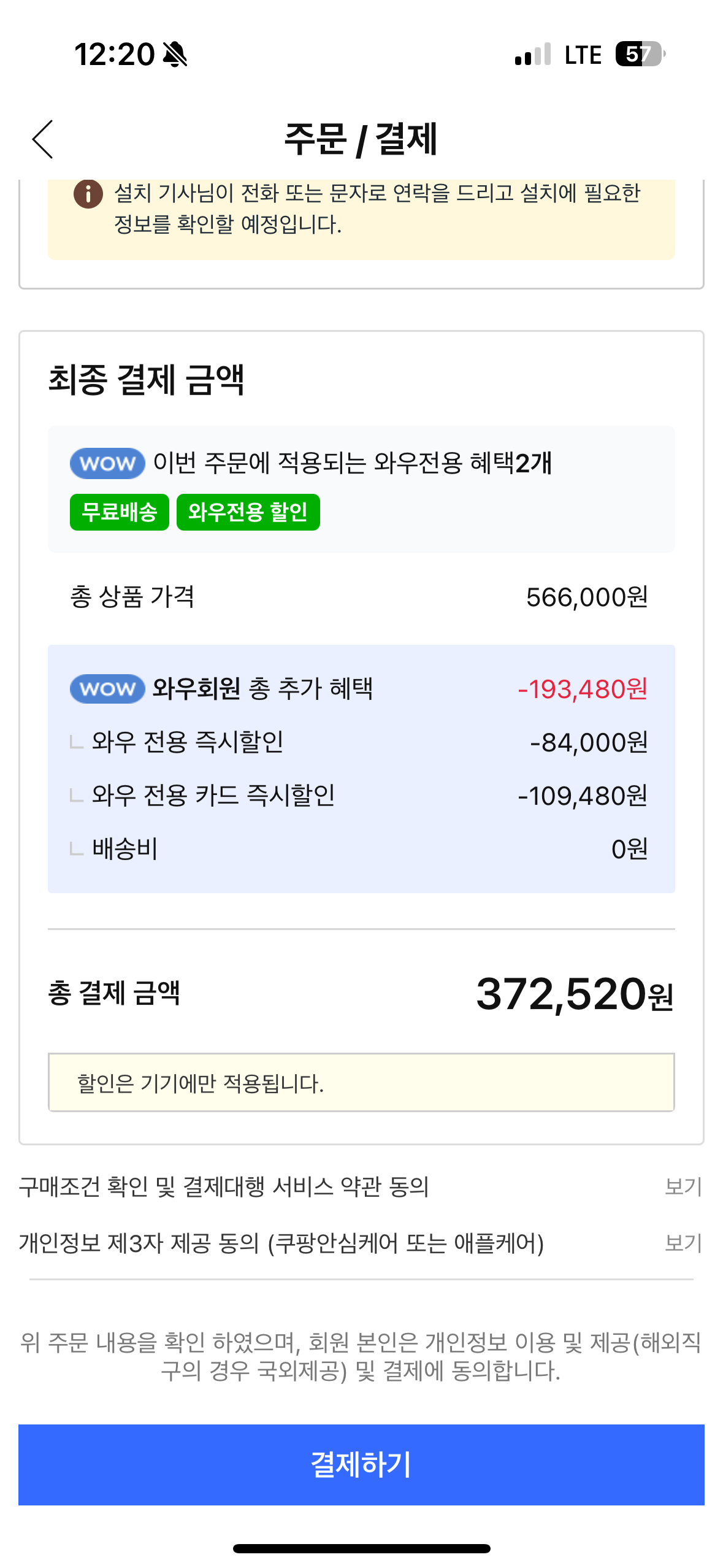
Task: Tap the 총 상품 가격 row
Action: pyautogui.click(x=361, y=597)
